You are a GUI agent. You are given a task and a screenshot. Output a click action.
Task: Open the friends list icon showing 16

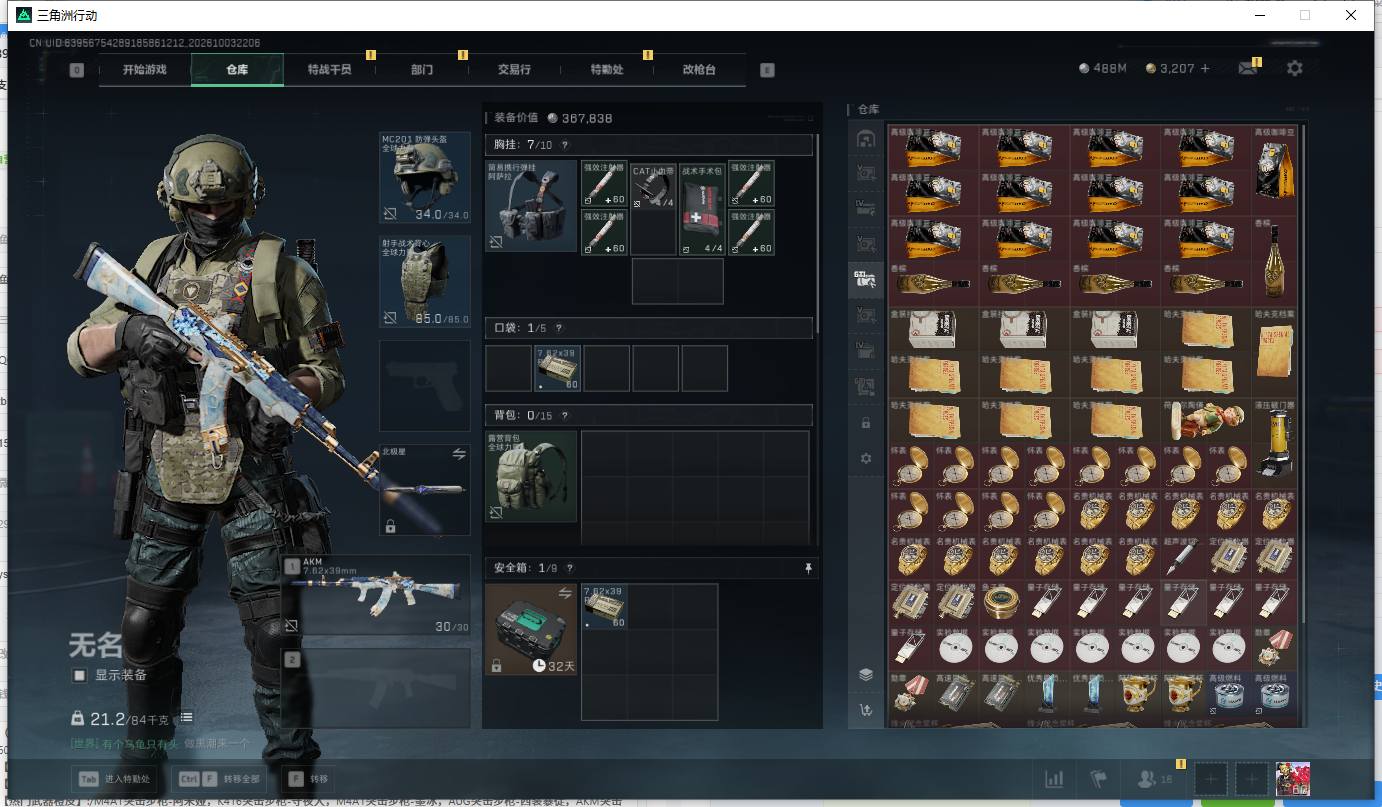(x=1153, y=778)
